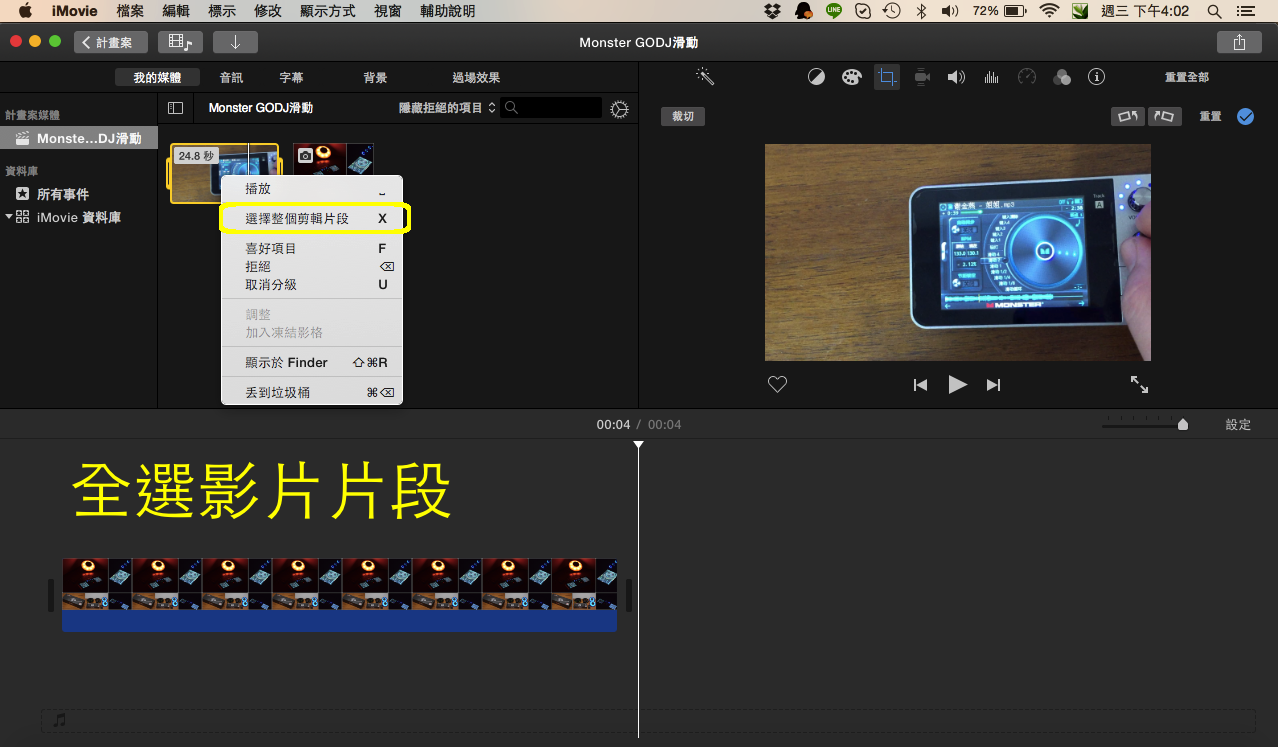Select the timeline video clip filmstrip

click(340, 584)
